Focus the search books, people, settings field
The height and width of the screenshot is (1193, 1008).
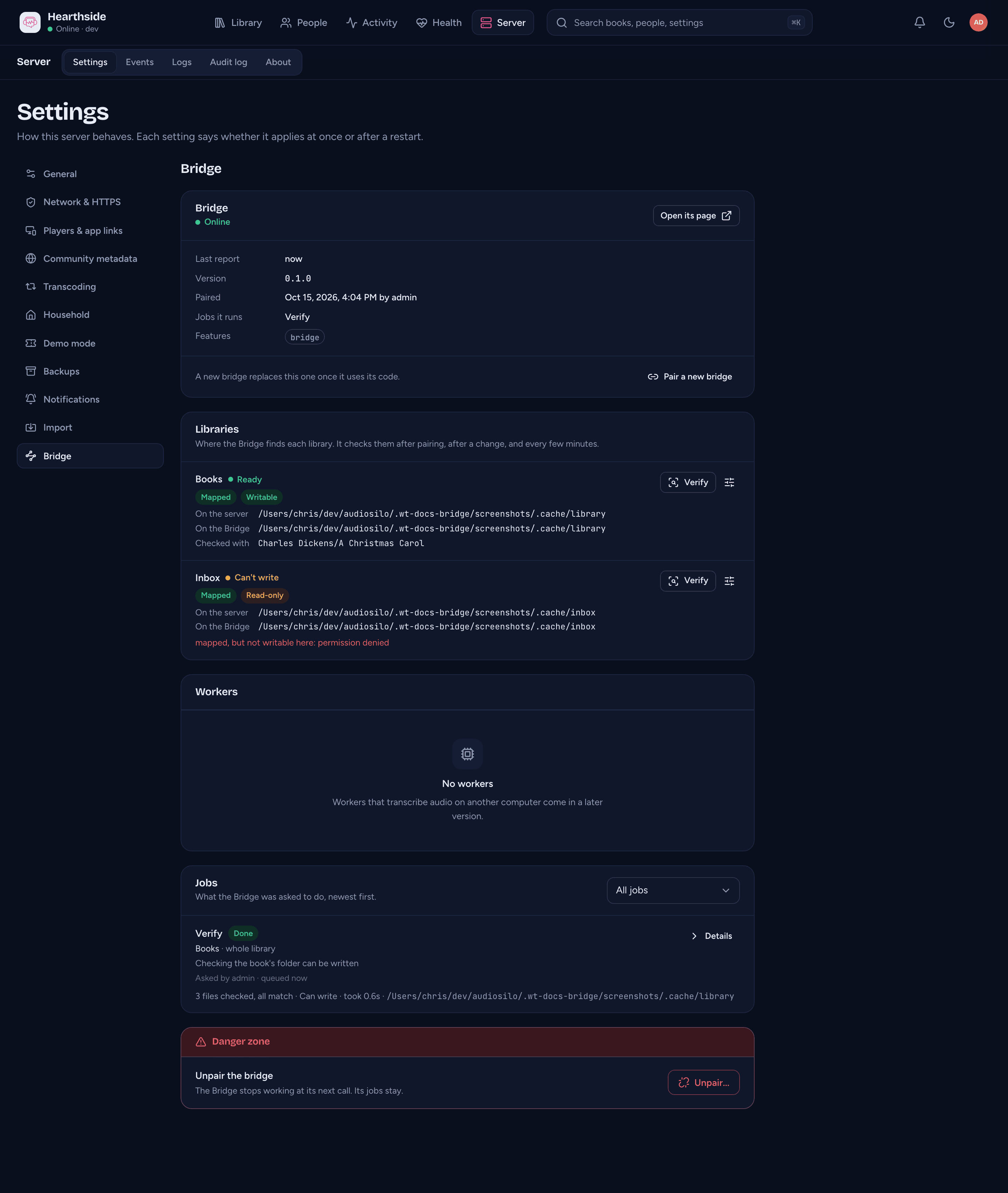coord(679,23)
